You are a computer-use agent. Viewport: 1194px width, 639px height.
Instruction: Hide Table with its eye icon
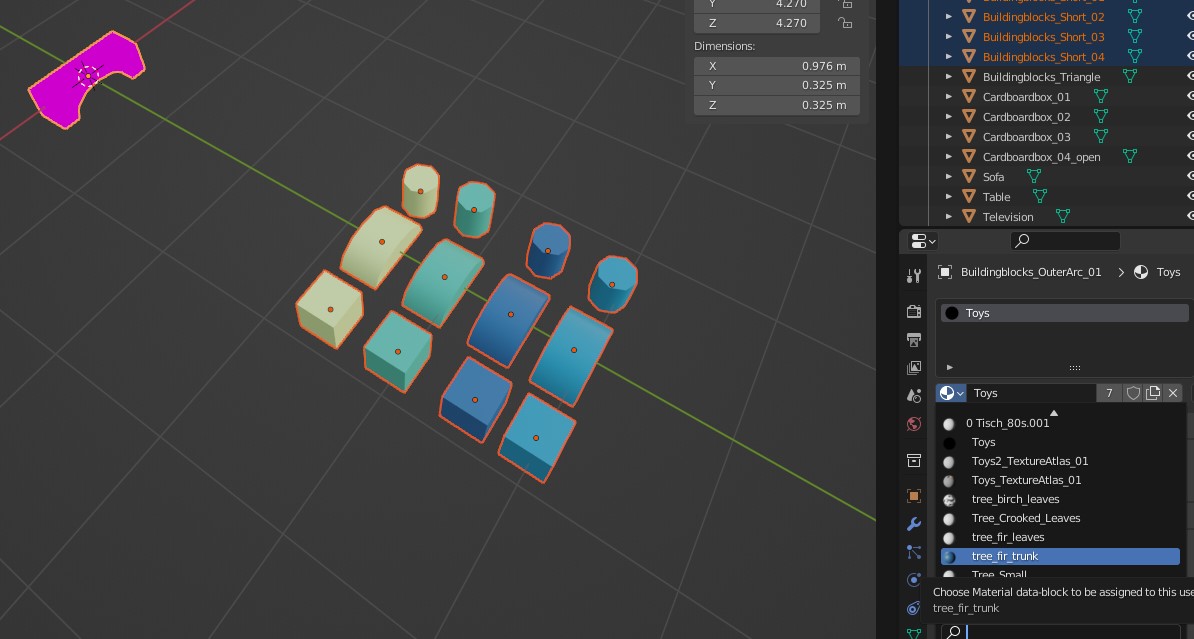[1190, 196]
